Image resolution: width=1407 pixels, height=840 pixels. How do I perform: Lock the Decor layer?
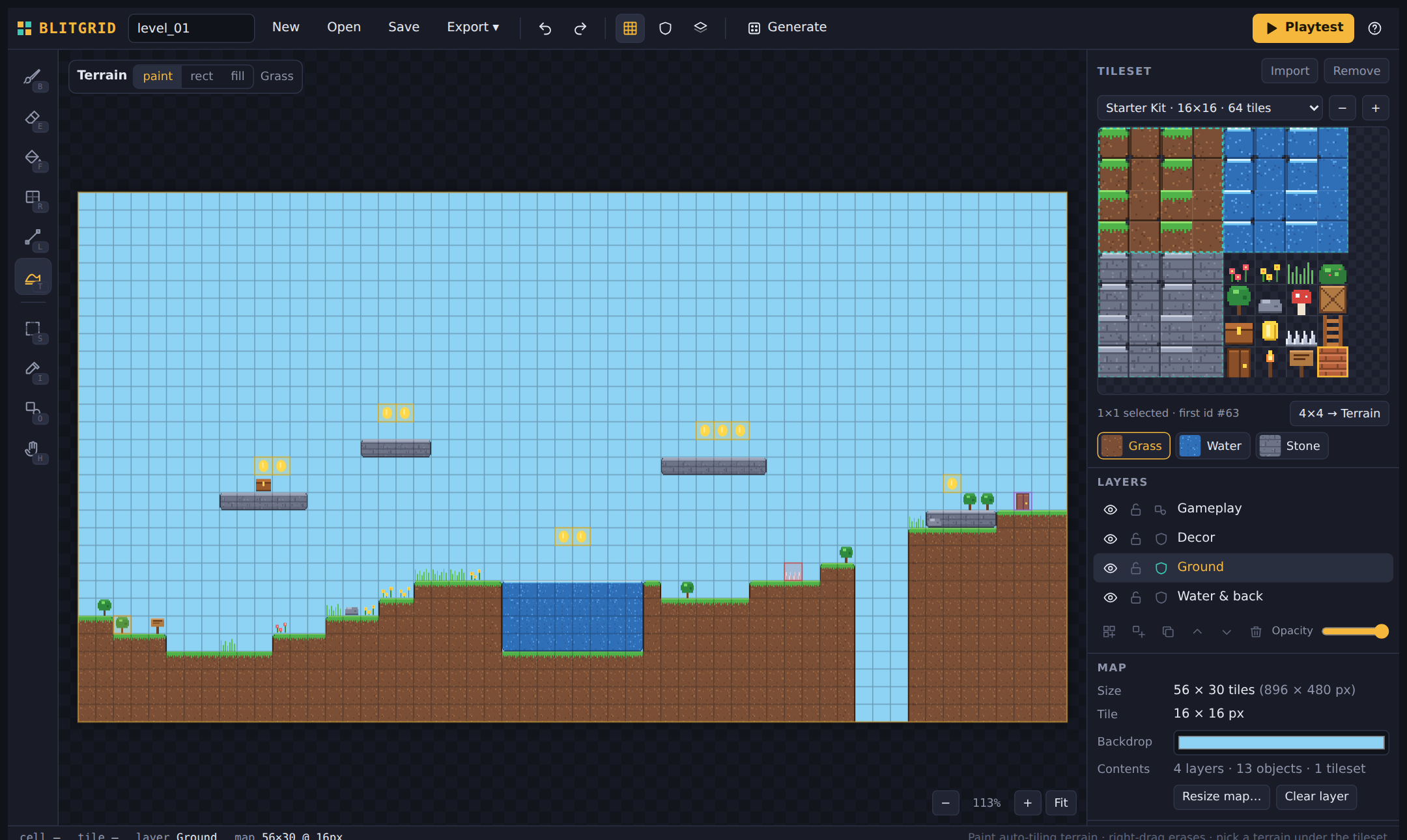click(1135, 539)
